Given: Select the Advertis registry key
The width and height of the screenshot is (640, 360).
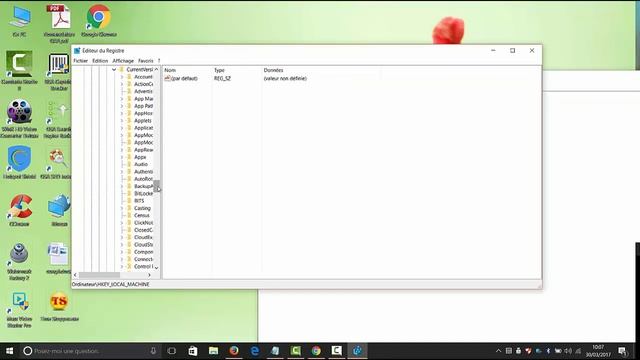Looking at the screenshot, I should 143,91.
